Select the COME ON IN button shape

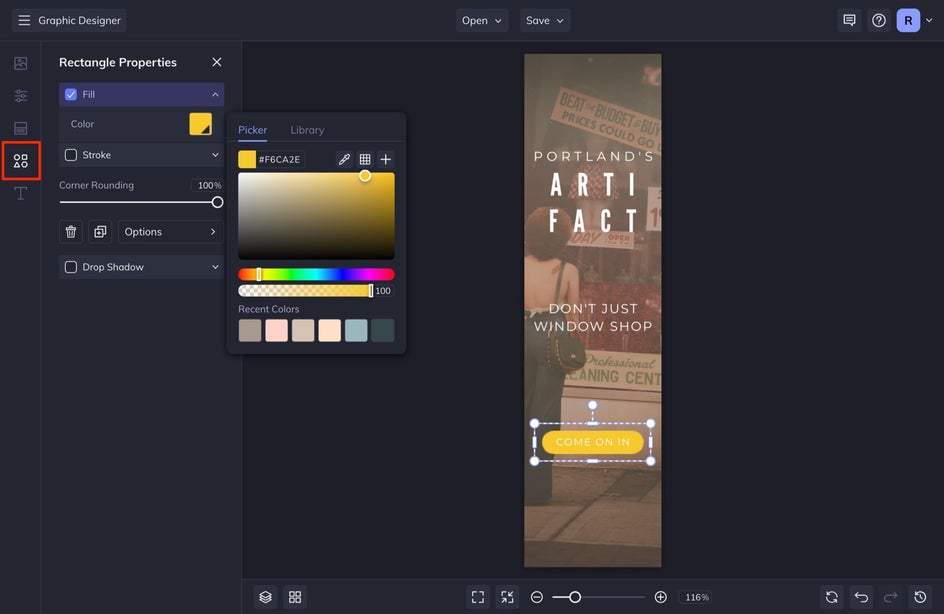point(592,442)
